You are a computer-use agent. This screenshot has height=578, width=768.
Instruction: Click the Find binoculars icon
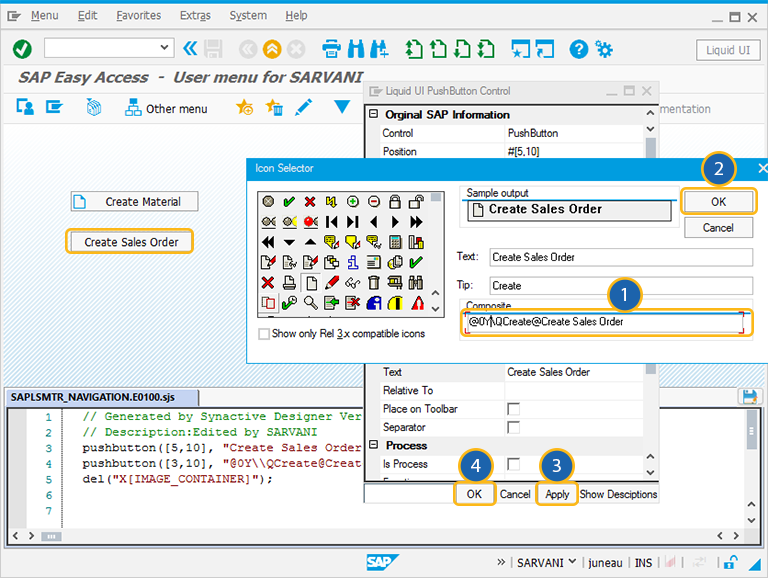click(356, 49)
